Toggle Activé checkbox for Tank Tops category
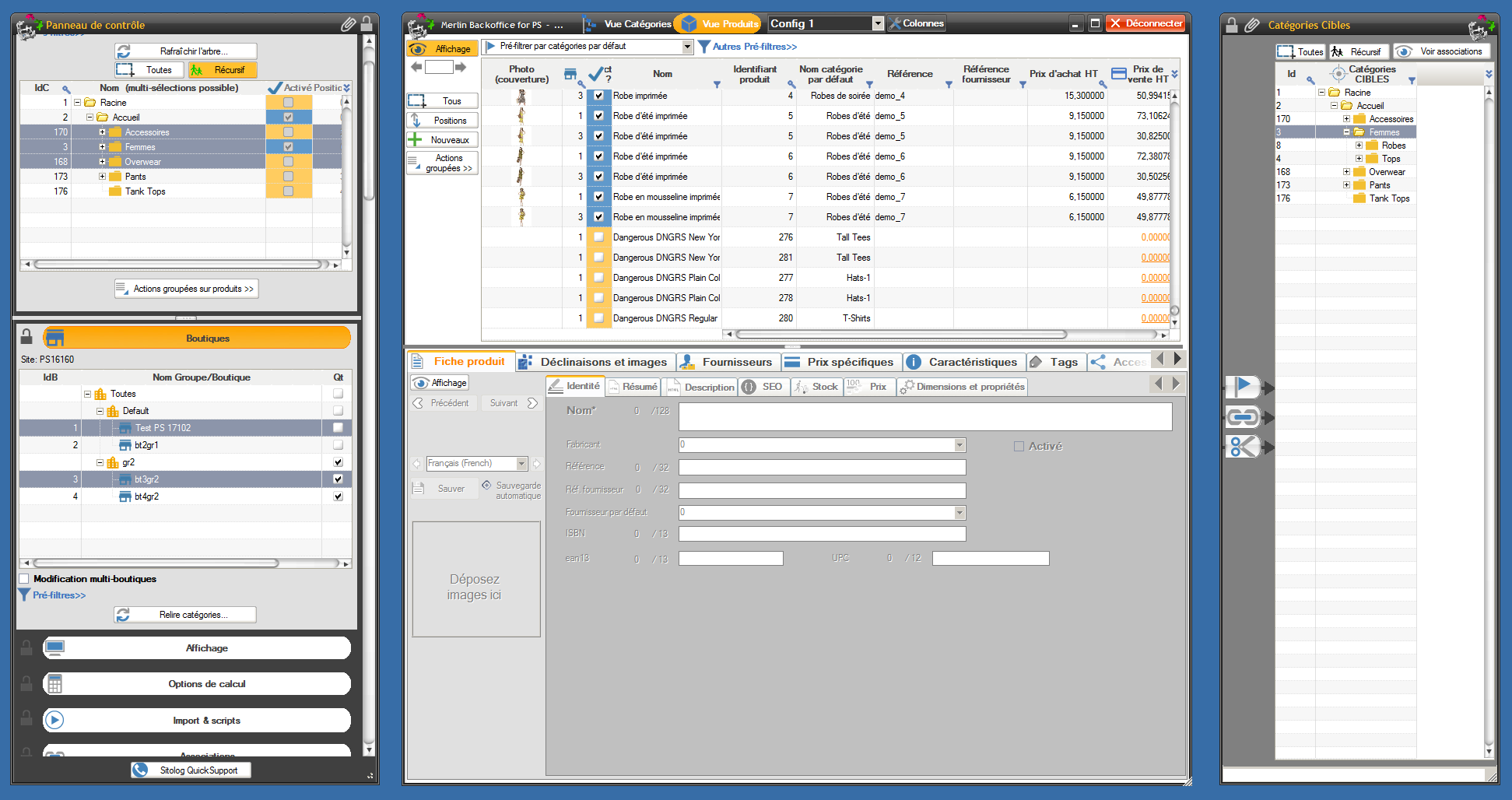The width and height of the screenshot is (1512, 800). pos(289,191)
